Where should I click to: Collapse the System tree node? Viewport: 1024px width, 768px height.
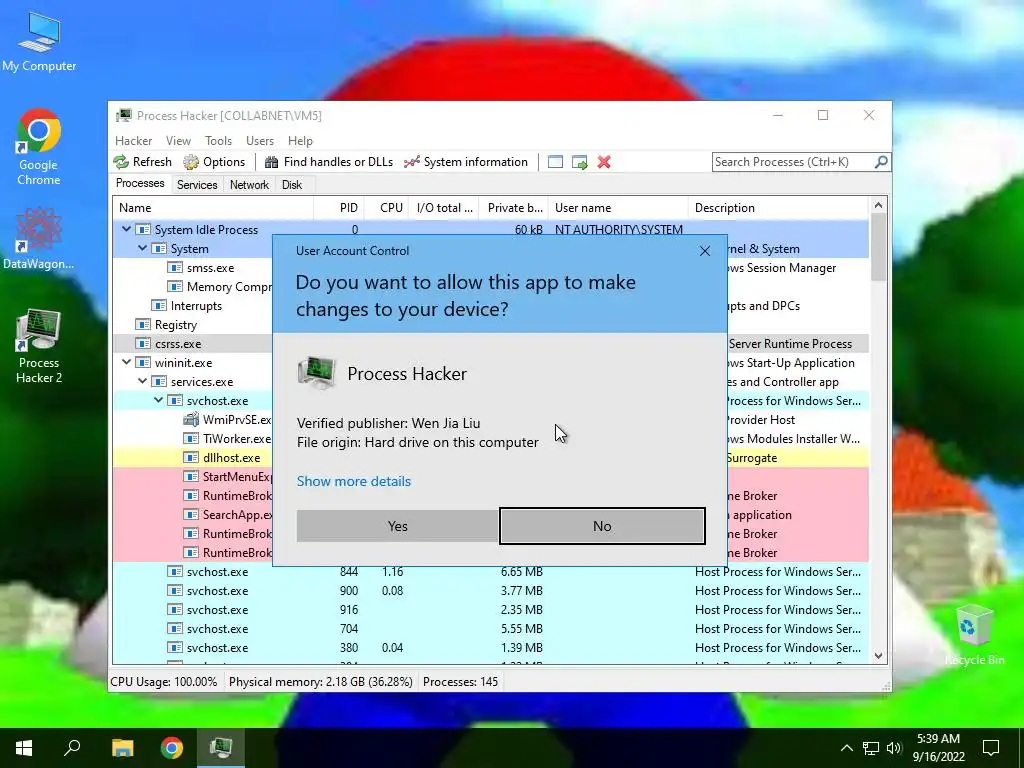click(142, 248)
